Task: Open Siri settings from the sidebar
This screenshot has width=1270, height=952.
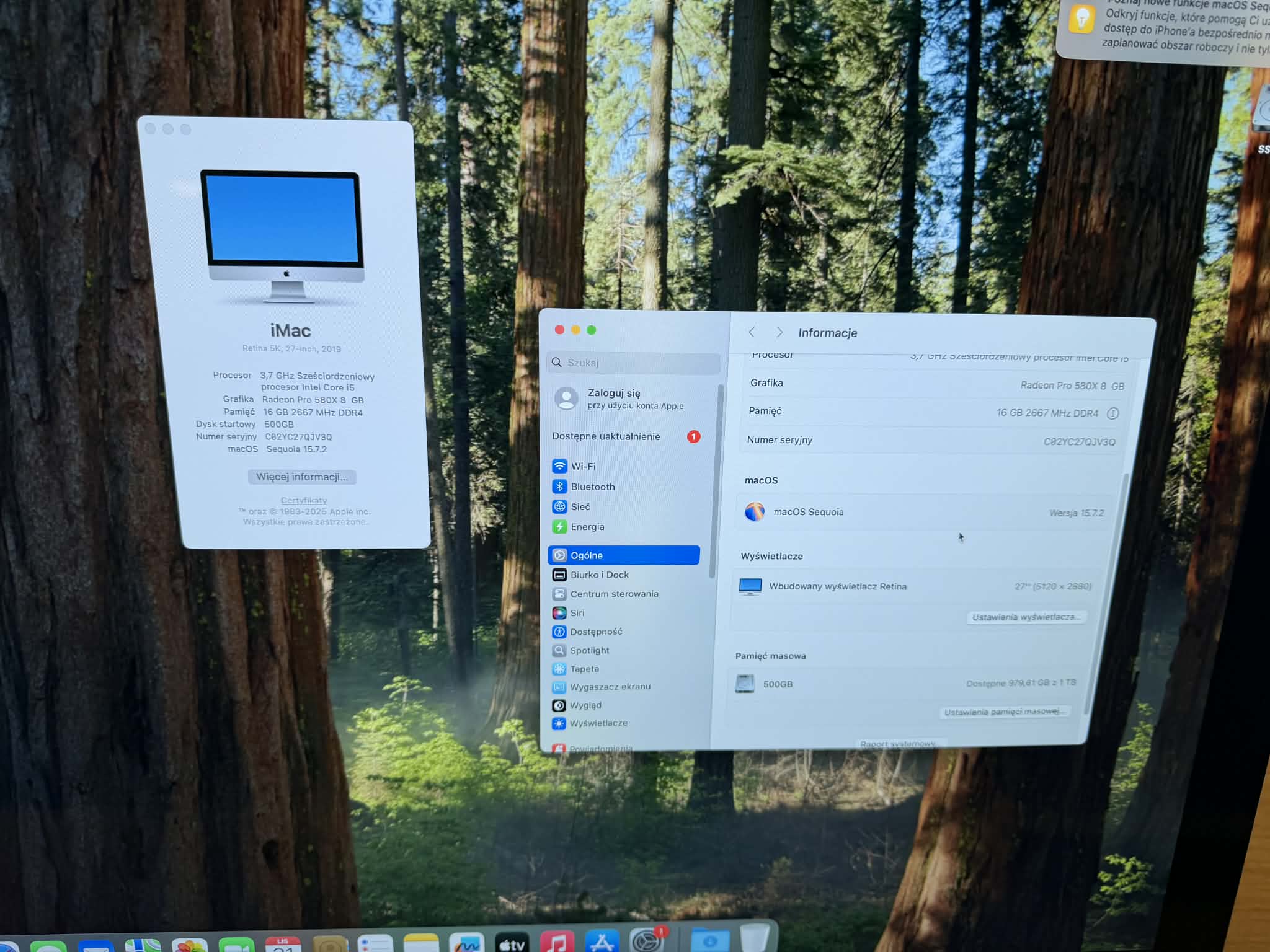Action: coord(576,612)
